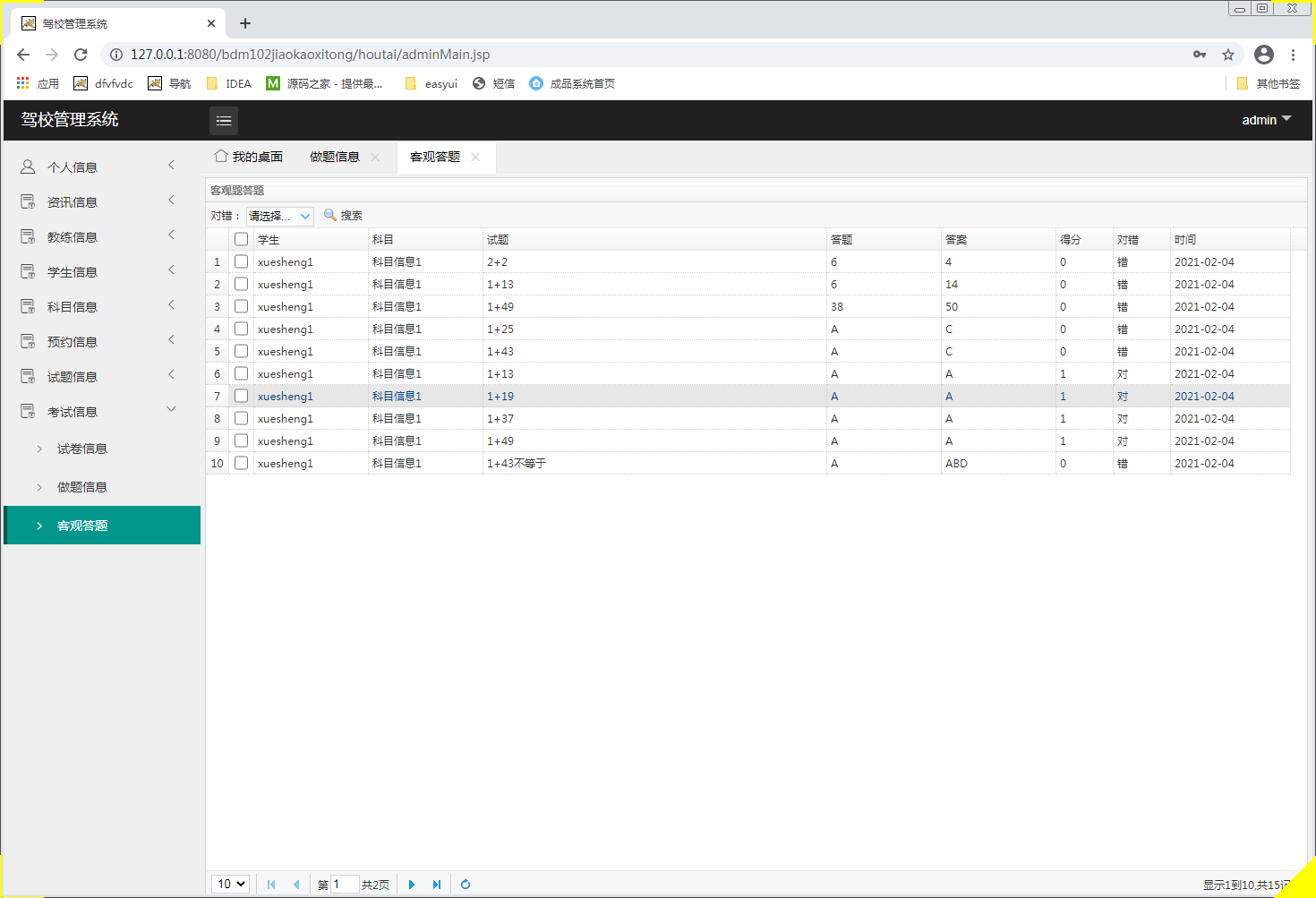1316x898 pixels.
Task: Open the 其他书签 bookmarks folder
Action: click(1268, 83)
